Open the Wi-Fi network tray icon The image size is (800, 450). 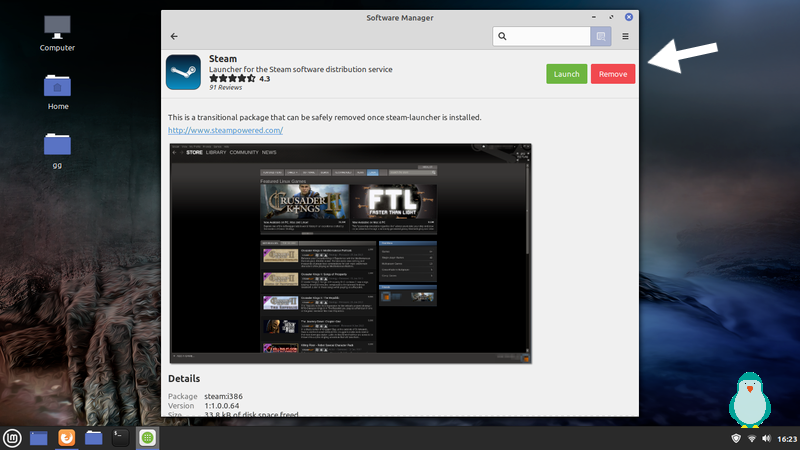click(752, 438)
